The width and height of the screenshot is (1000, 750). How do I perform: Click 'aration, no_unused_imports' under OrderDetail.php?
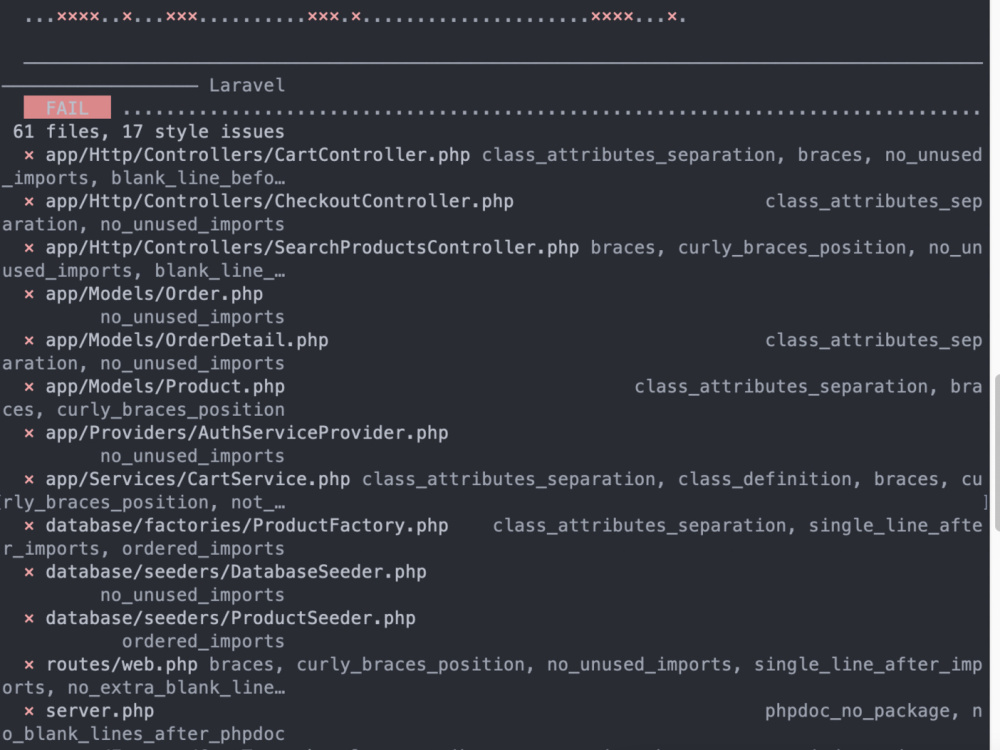pyautogui.click(x=143, y=364)
